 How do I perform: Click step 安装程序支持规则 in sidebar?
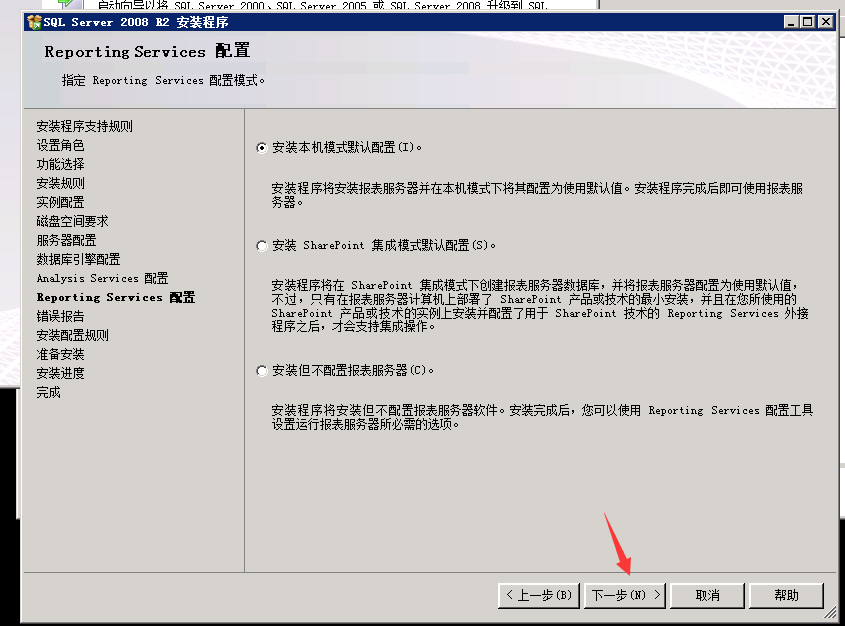[85, 126]
